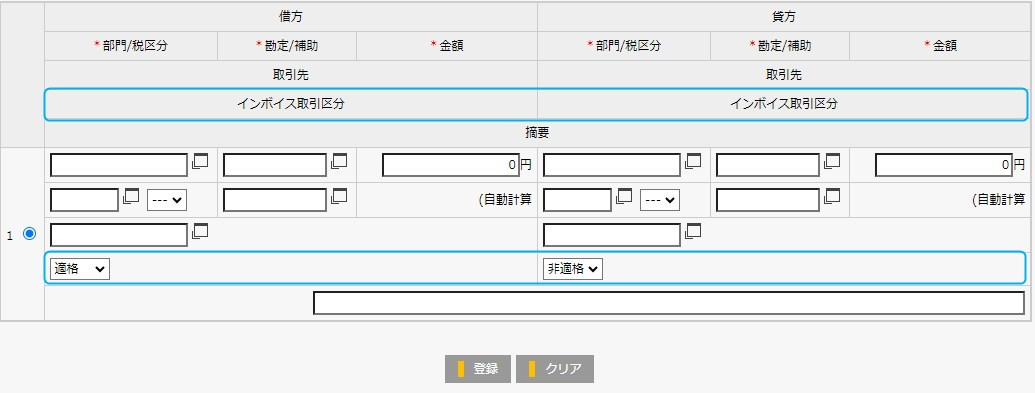1035x393 pixels.
Task: Click the 登録 button
Action: (x=478, y=369)
